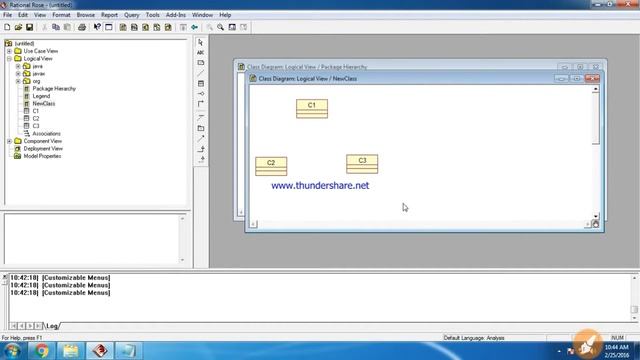Viewport: 640px width, 360px height.
Task: Click the log window scrollbar down arrow
Action: 634,318
